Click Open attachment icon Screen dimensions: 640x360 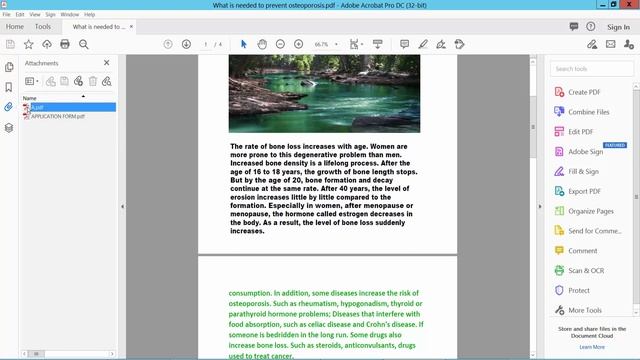pos(51,81)
